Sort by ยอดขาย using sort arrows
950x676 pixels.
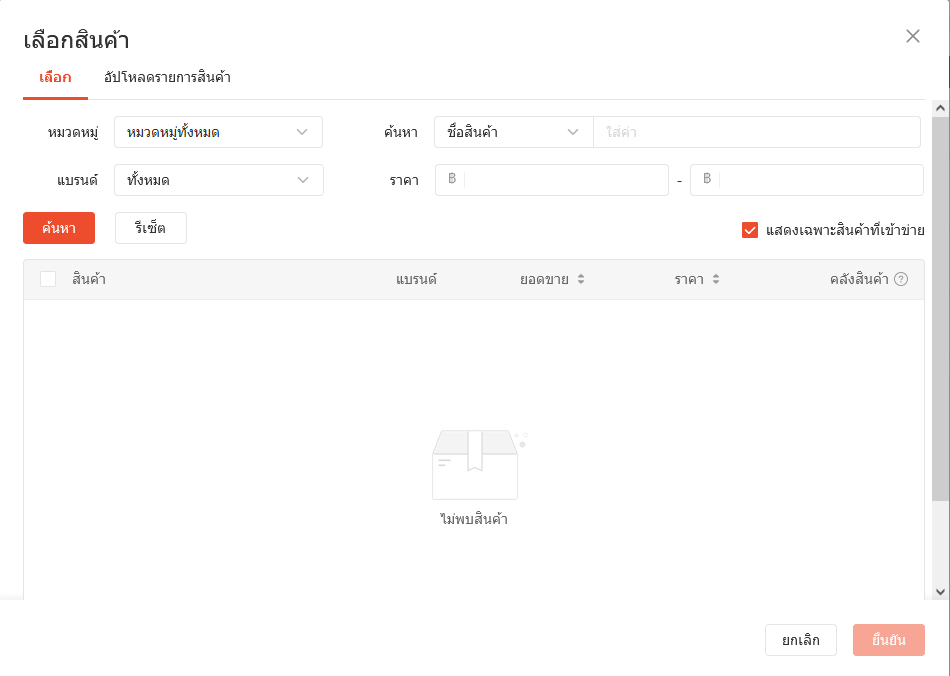pyautogui.click(x=580, y=279)
